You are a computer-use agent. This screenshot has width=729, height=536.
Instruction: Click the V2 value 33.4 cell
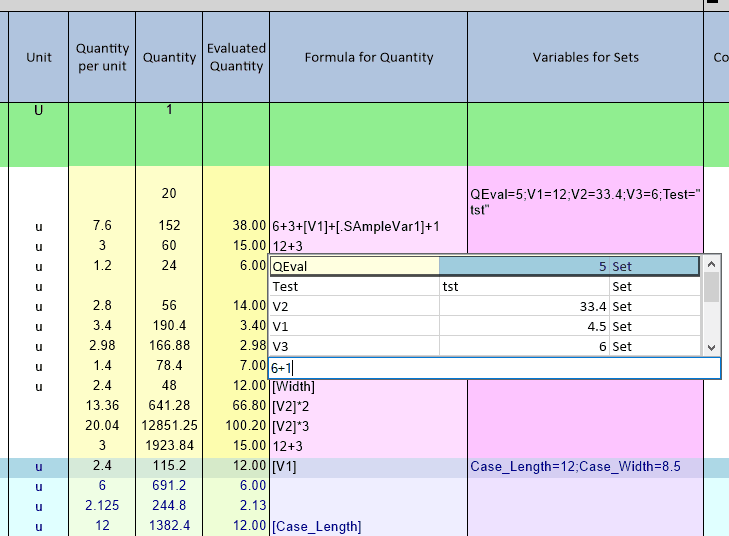(x=524, y=306)
